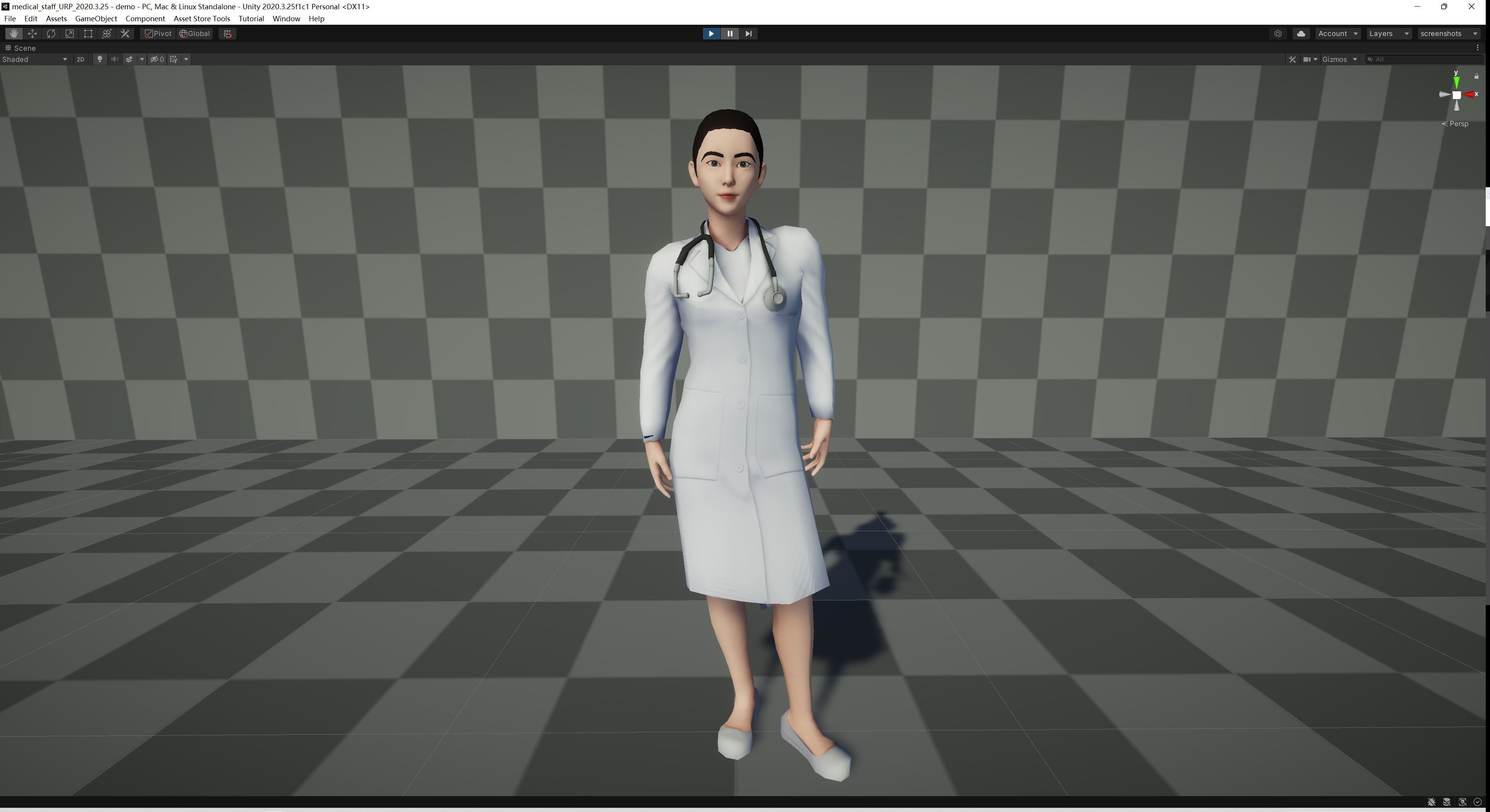The height and width of the screenshot is (812, 1490).
Task: Click cache server database status icon
Action: [x=1447, y=802]
